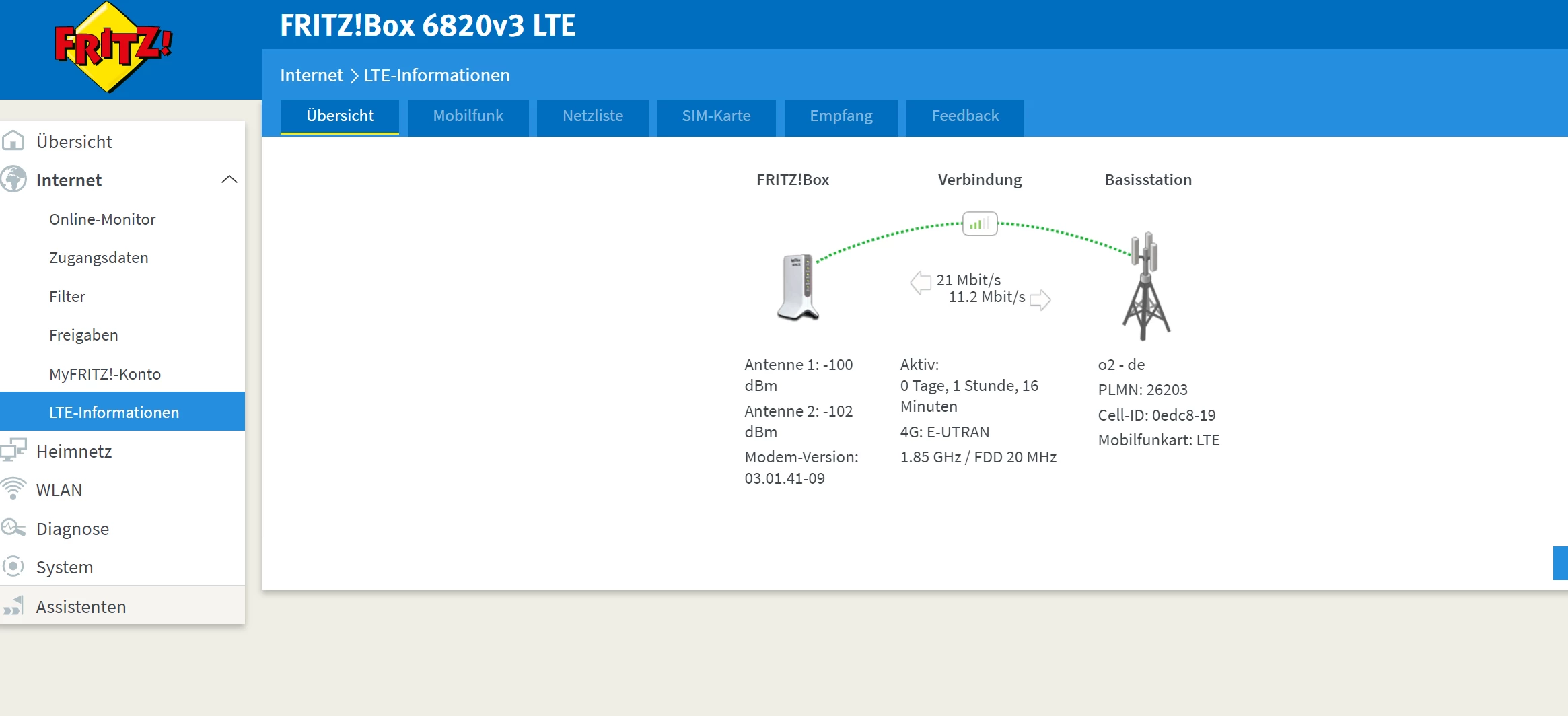Click the base station tower image
Image resolution: width=1568 pixels, height=716 pixels.
coord(1146,286)
